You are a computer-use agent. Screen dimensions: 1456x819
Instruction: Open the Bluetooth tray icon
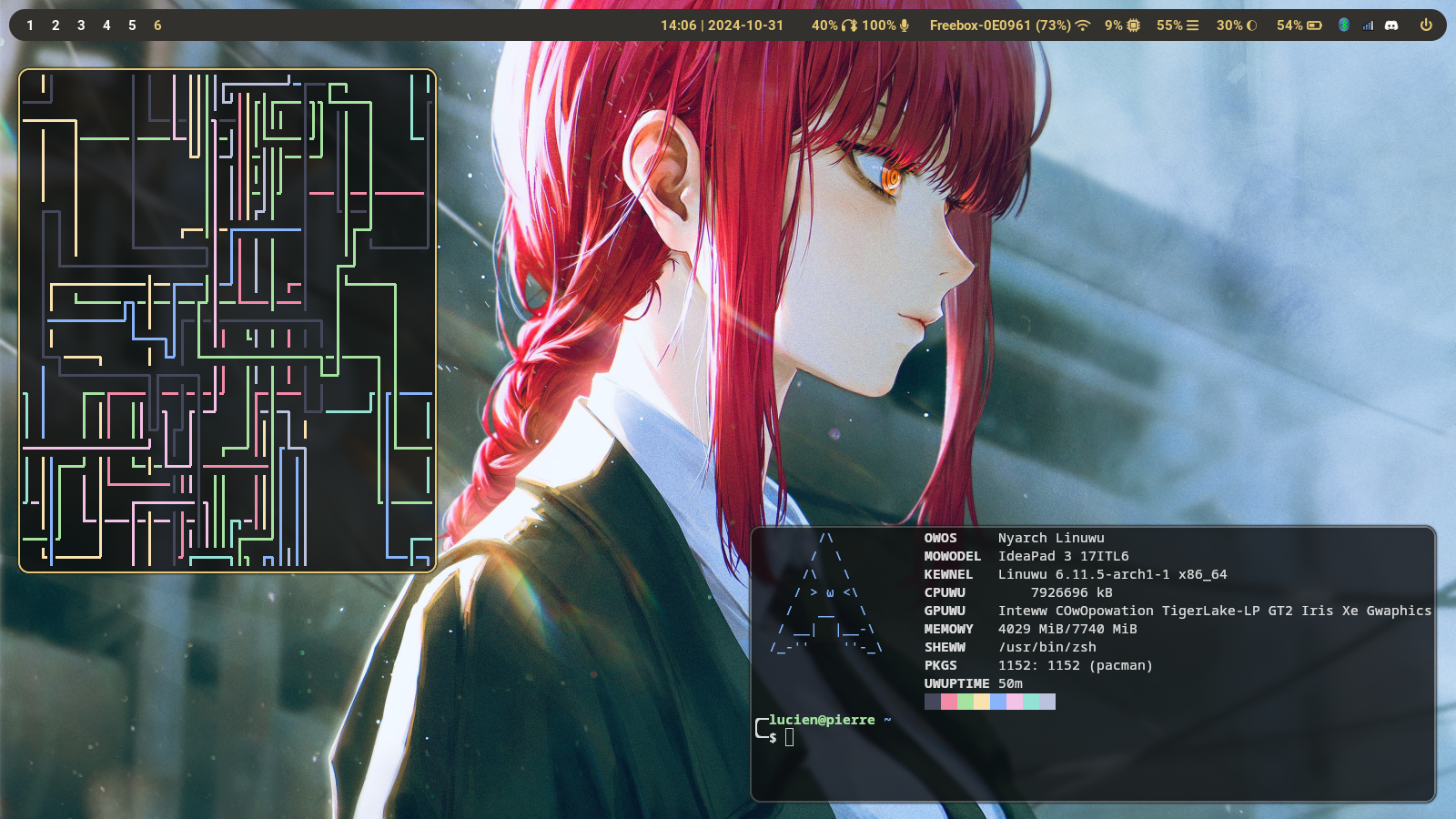click(x=1343, y=25)
